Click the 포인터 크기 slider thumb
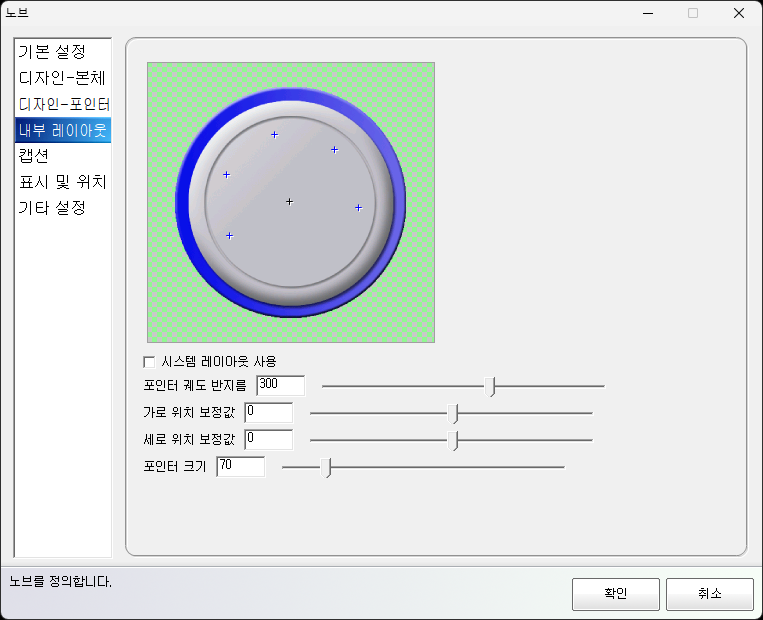 (x=326, y=467)
